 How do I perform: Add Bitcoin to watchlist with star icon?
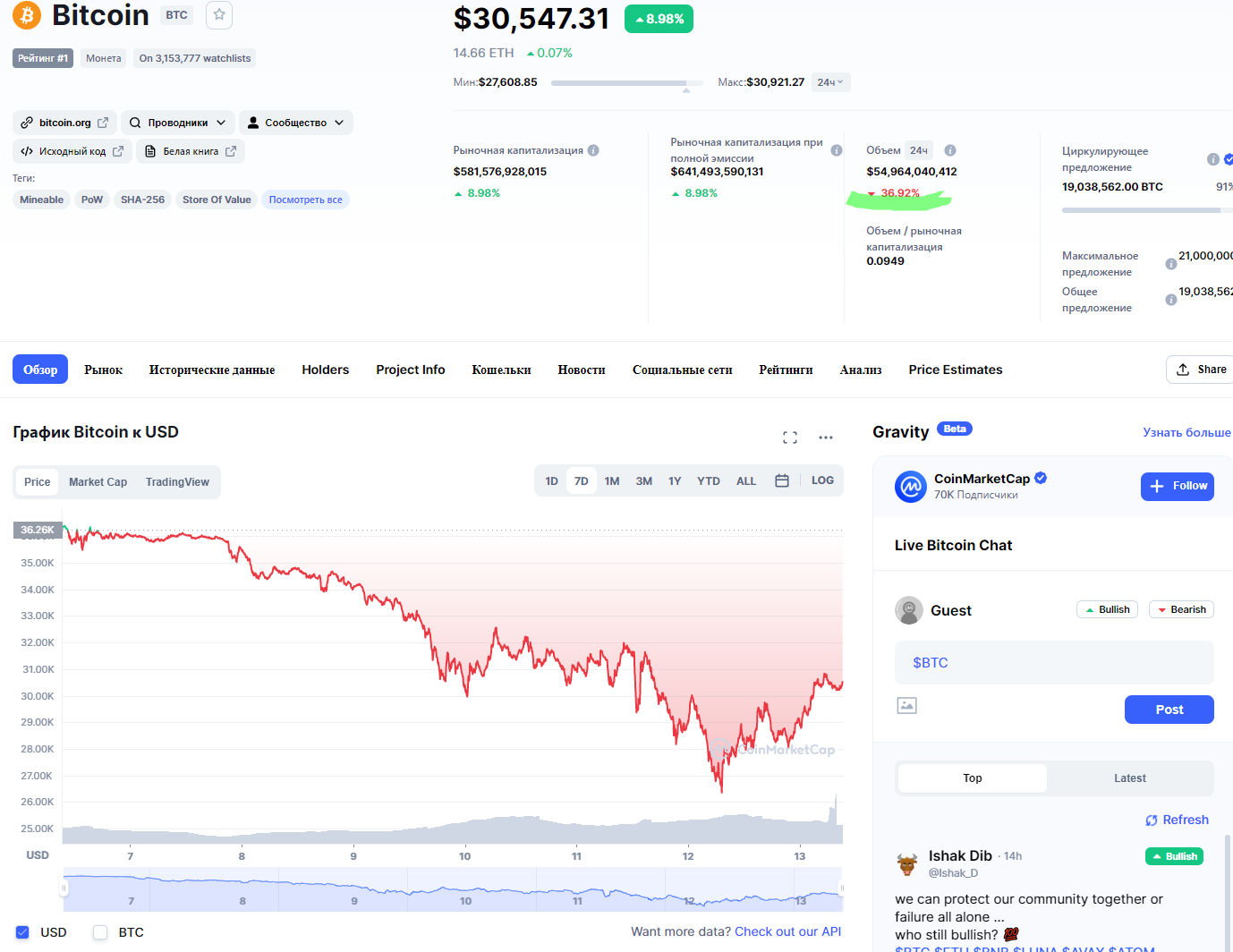[219, 14]
